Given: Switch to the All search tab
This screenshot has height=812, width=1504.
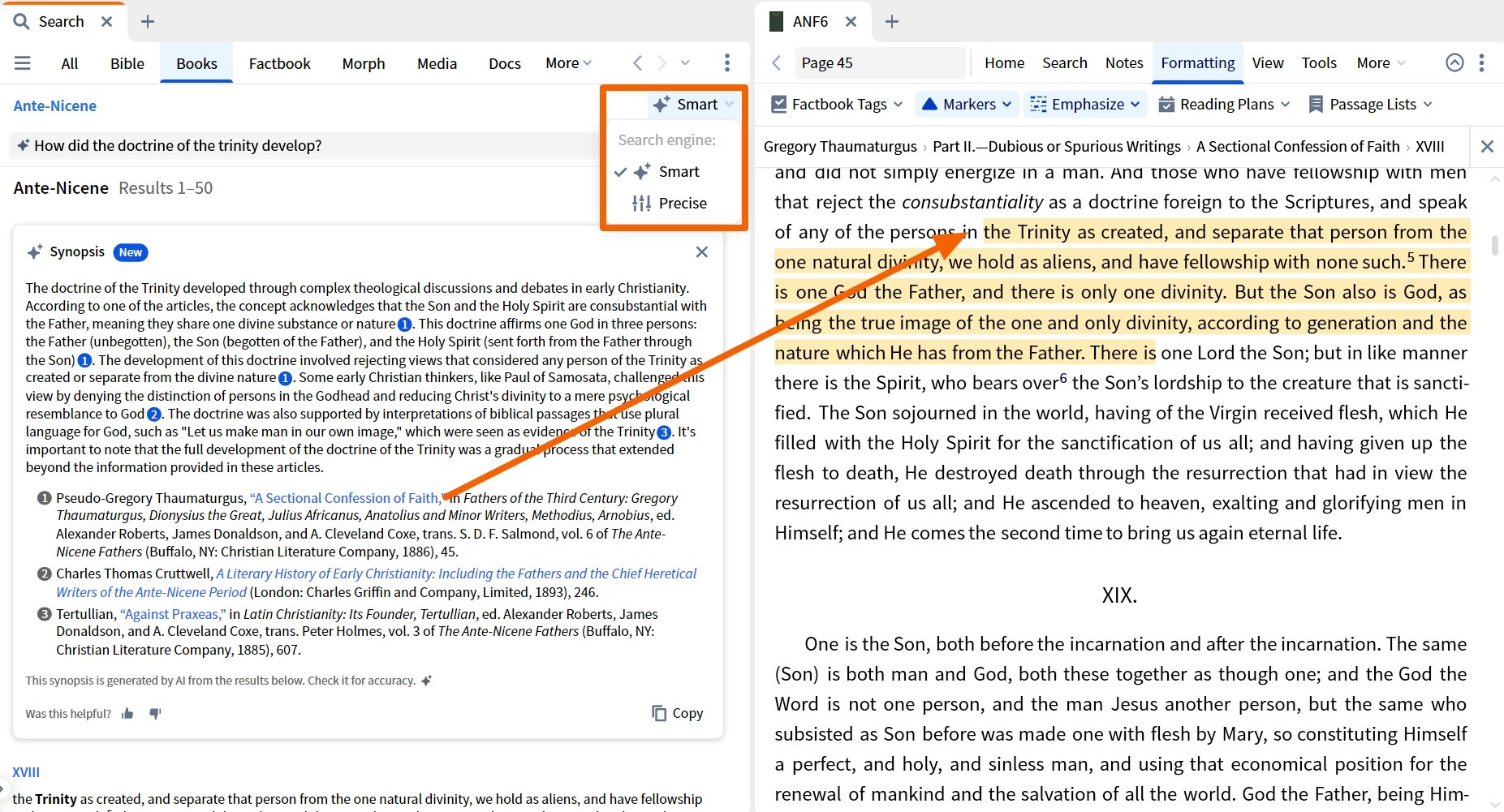Looking at the screenshot, I should (x=70, y=63).
